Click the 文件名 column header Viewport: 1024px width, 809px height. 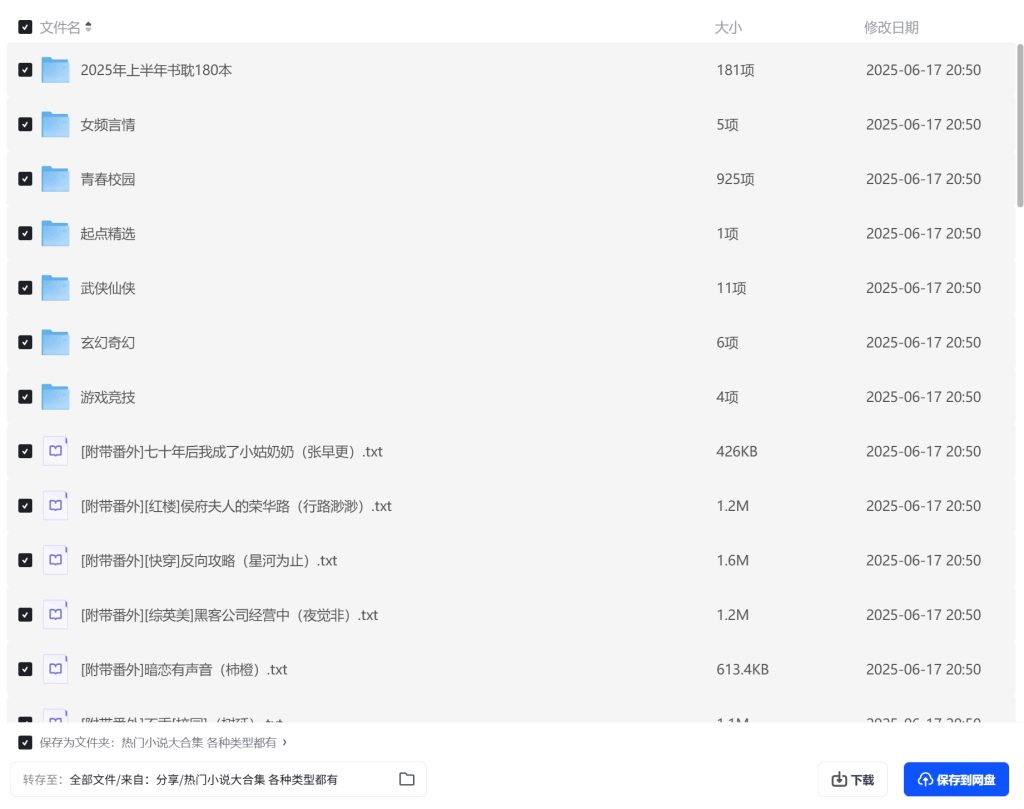(x=59, y=27)
